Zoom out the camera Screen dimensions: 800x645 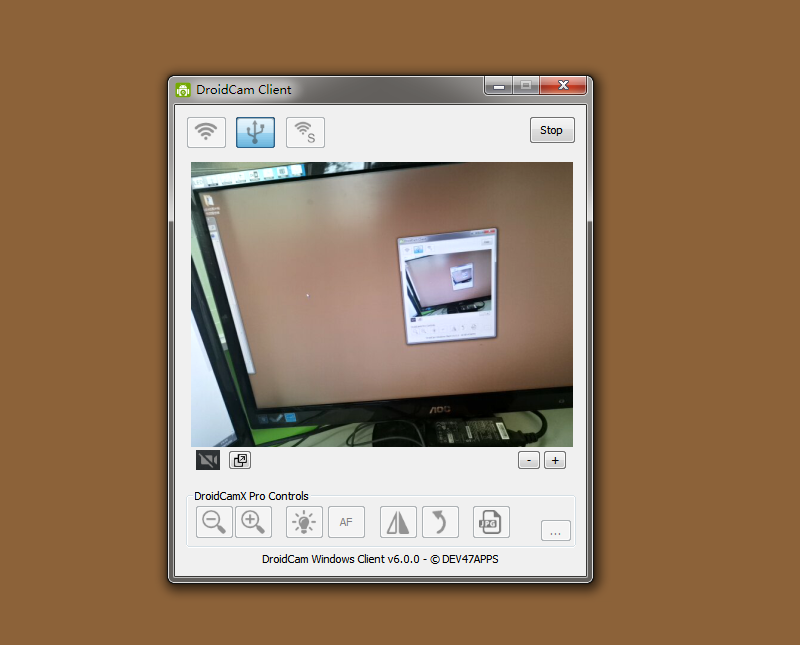[214, 522]
